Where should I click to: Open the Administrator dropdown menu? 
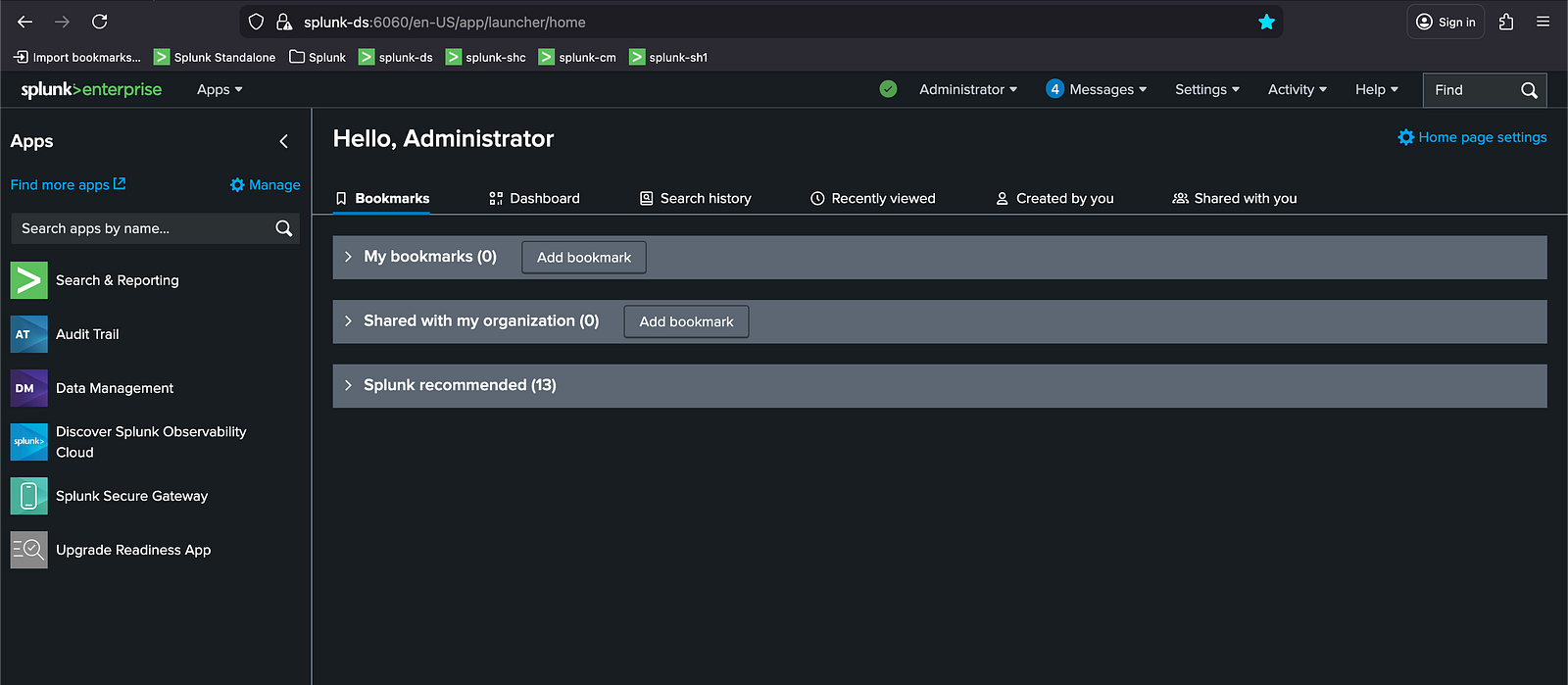pyautogui.click(x=967, y=89)
